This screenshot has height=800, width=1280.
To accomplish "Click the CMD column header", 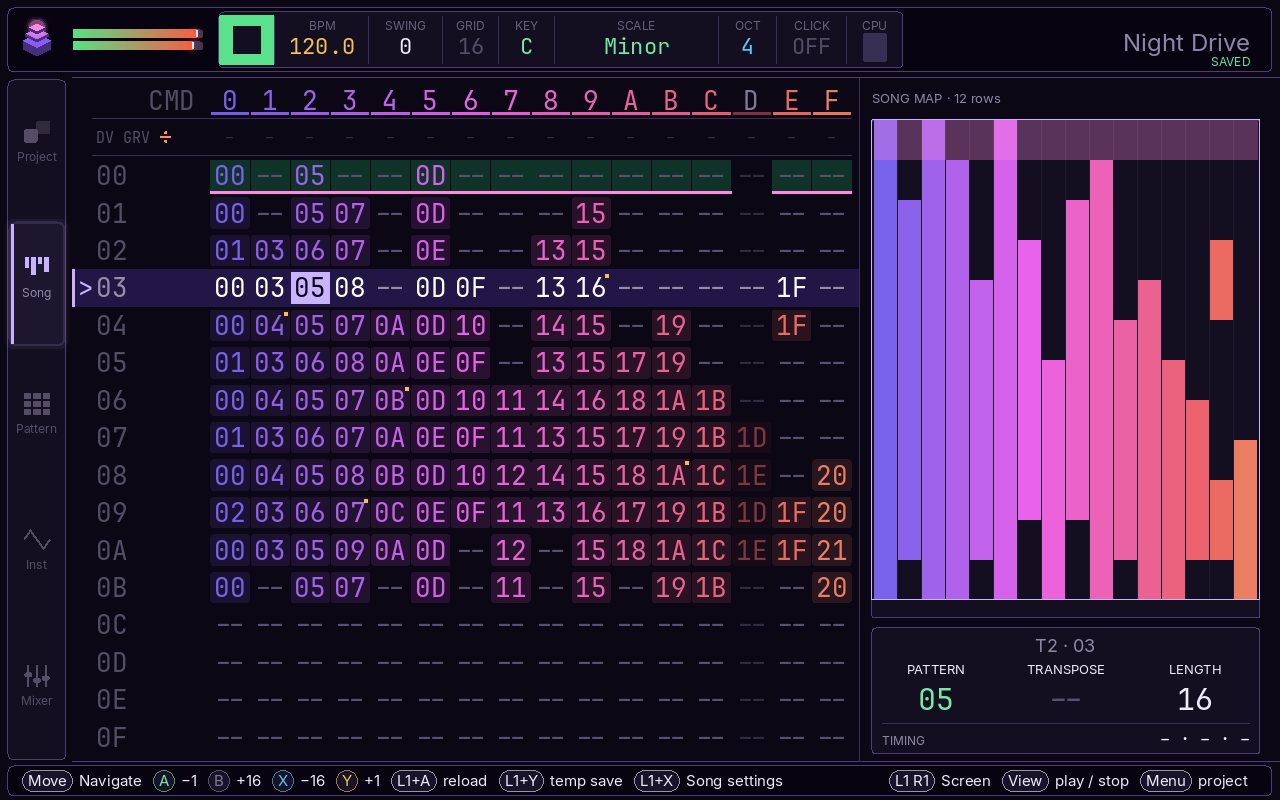I will pos(171,100).
